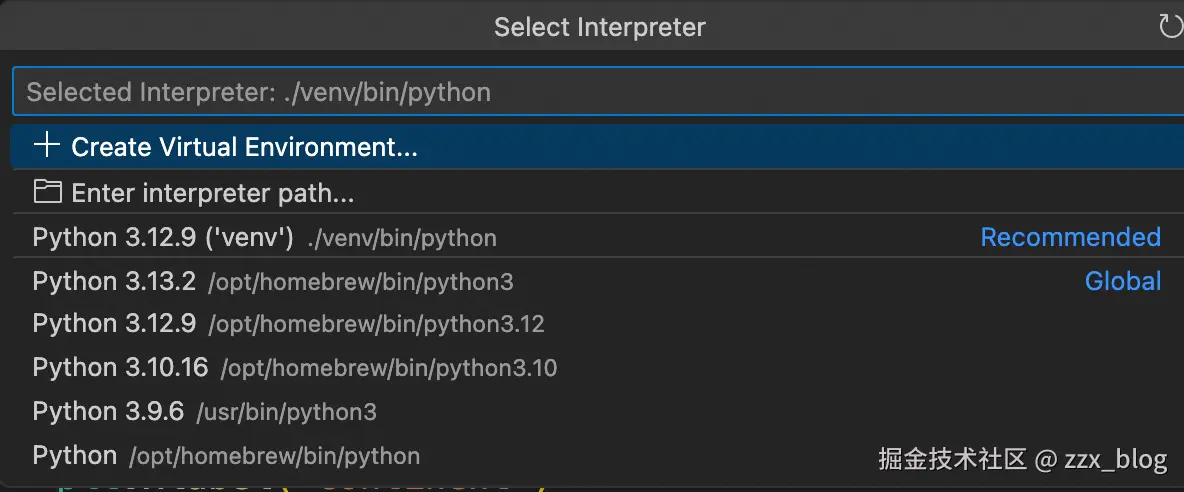Click the /opt/homebrew/bin/python3.10 path text
This screenshot has height=492, width=1184.
(x=389, y=369)
